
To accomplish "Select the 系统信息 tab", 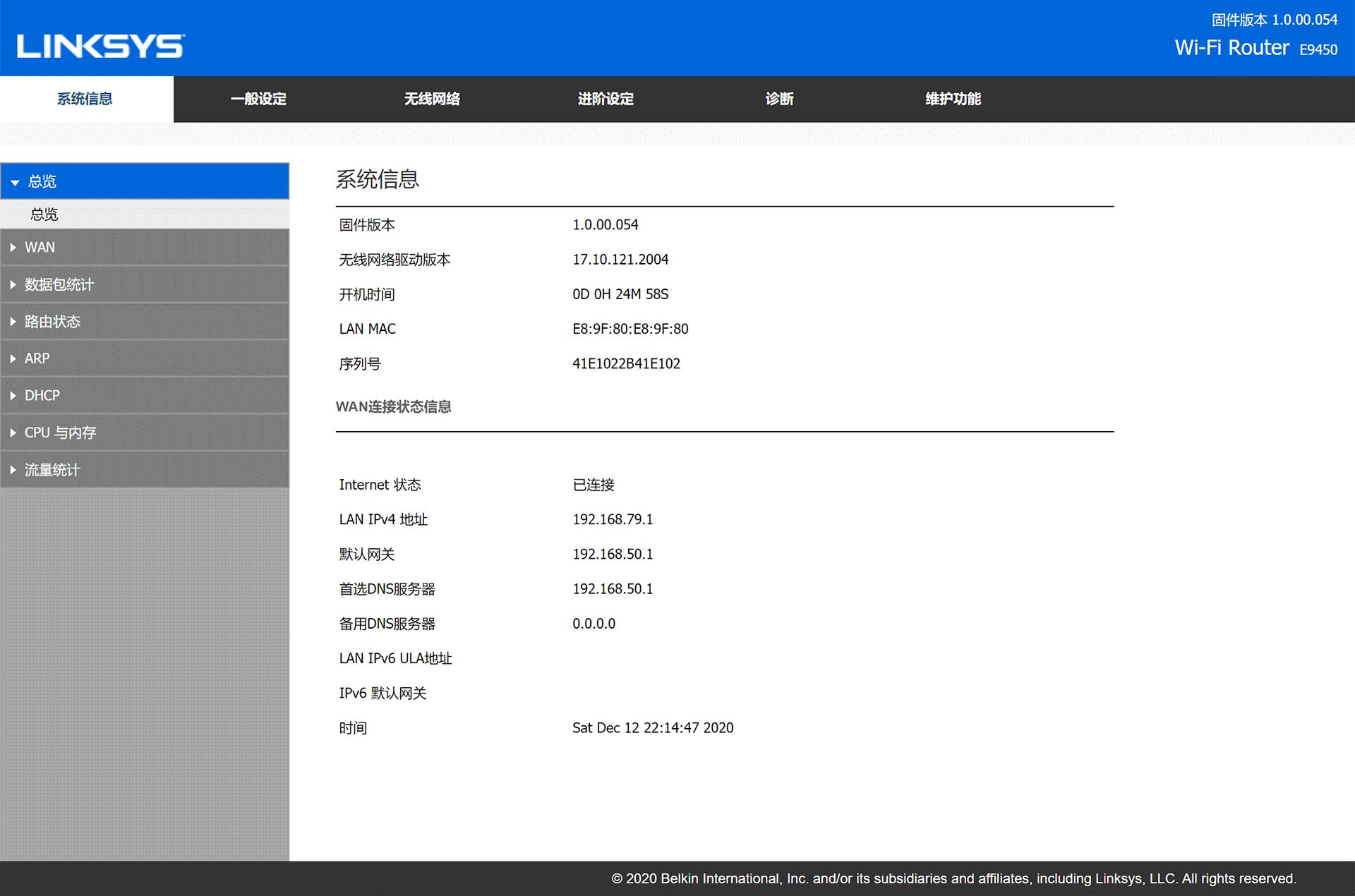I will click(85, 99).
